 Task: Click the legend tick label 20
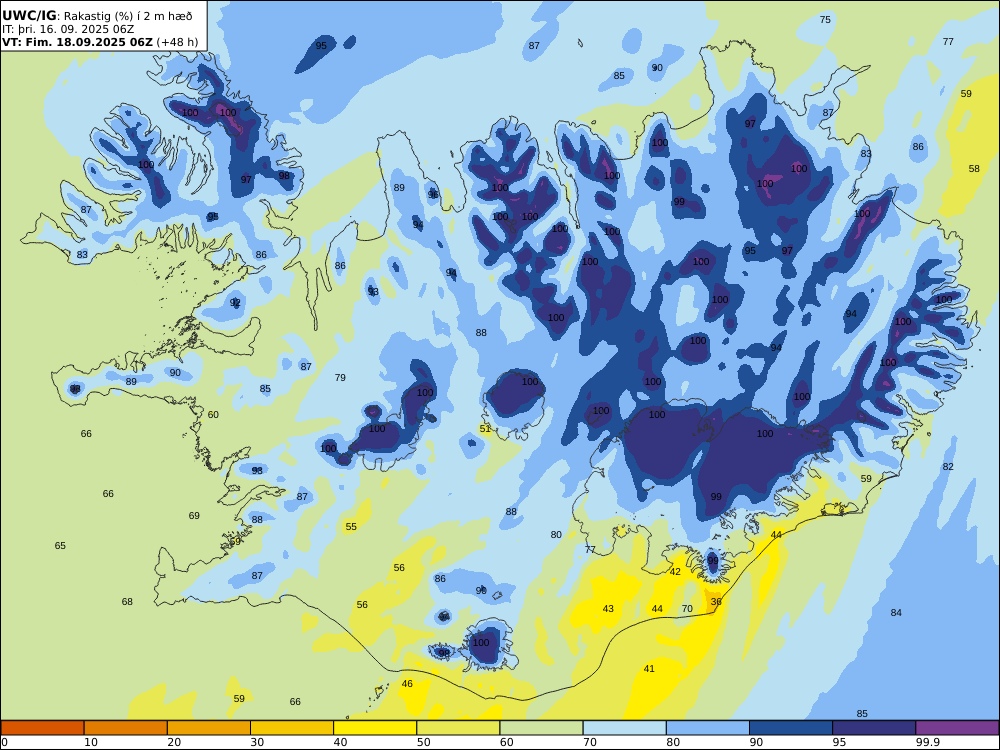point(174,742)
